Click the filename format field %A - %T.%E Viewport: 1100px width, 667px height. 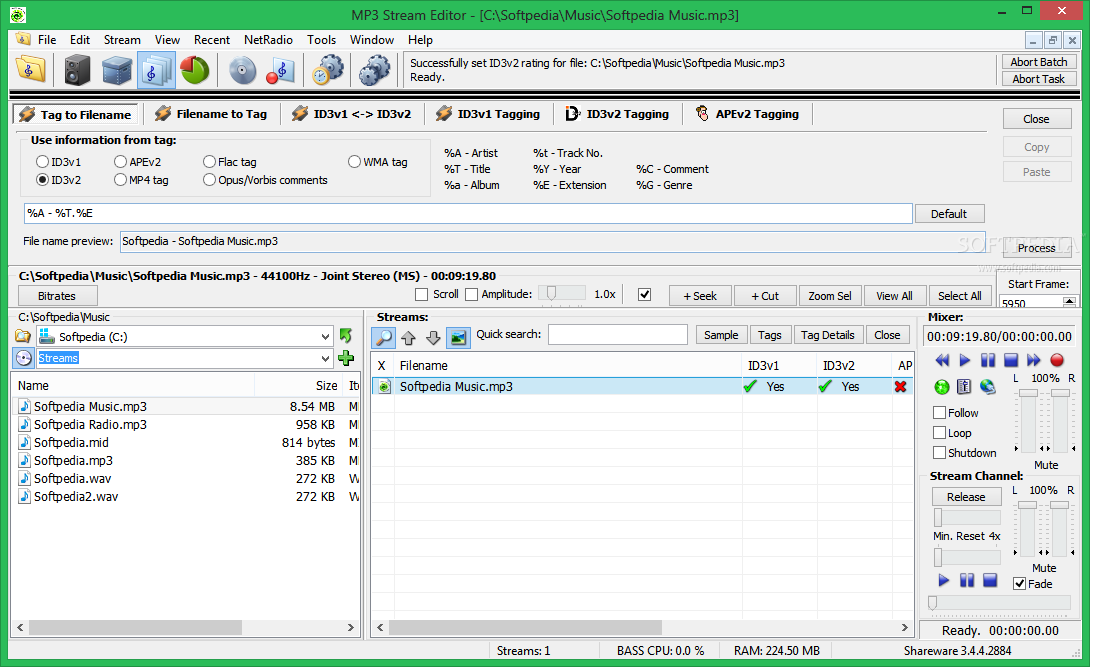tap(468, 213)
